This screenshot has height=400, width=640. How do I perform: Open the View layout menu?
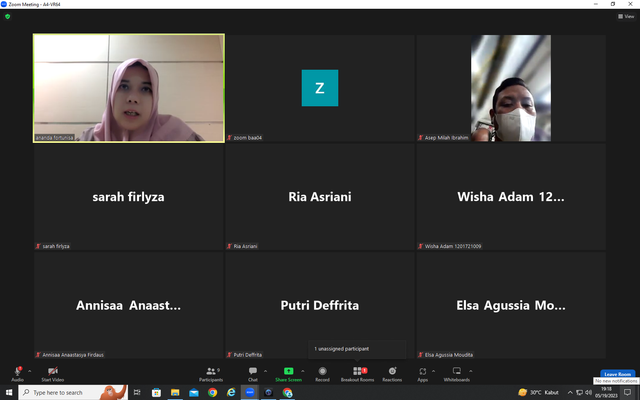pos(626,16)
